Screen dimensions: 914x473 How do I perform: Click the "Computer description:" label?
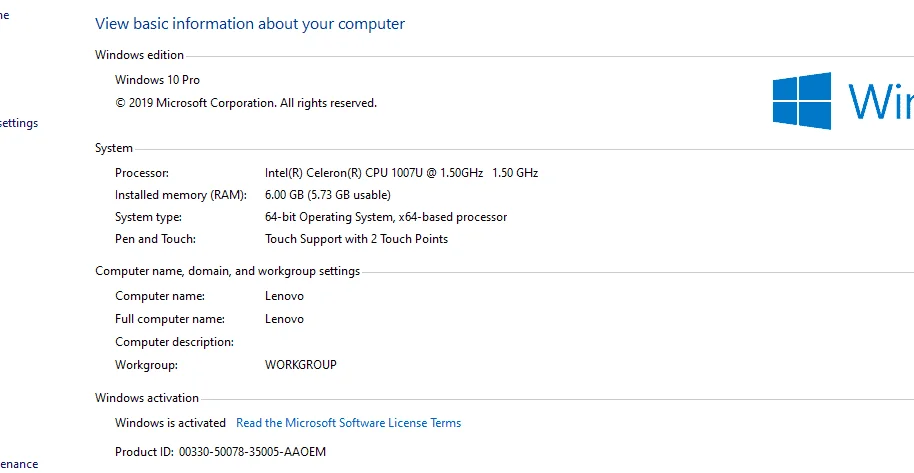174,342
